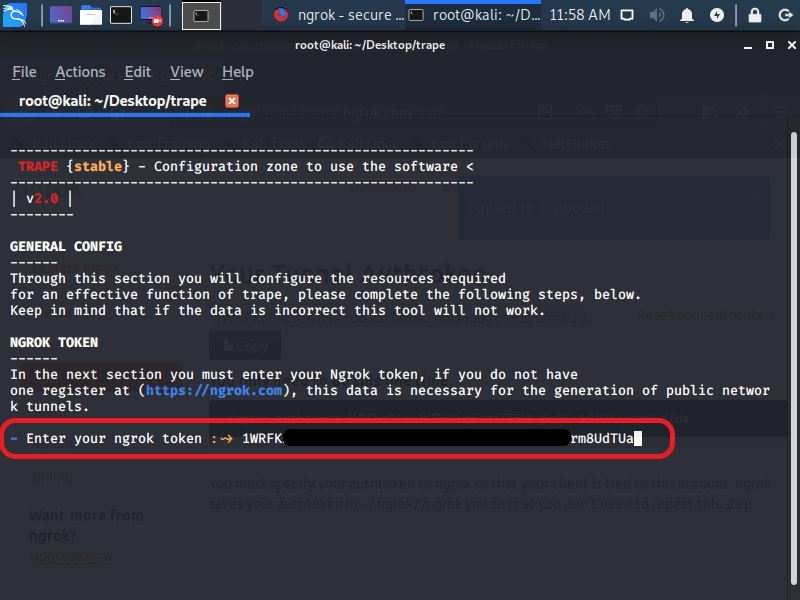The height and width of the screenshot is (600, 800).
Task: Click the TRAPE {stable} title text
Action: pos(74,166)
